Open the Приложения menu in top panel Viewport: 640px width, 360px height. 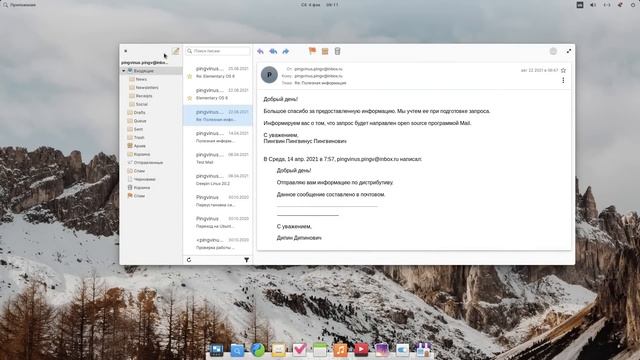coord(20,5)
